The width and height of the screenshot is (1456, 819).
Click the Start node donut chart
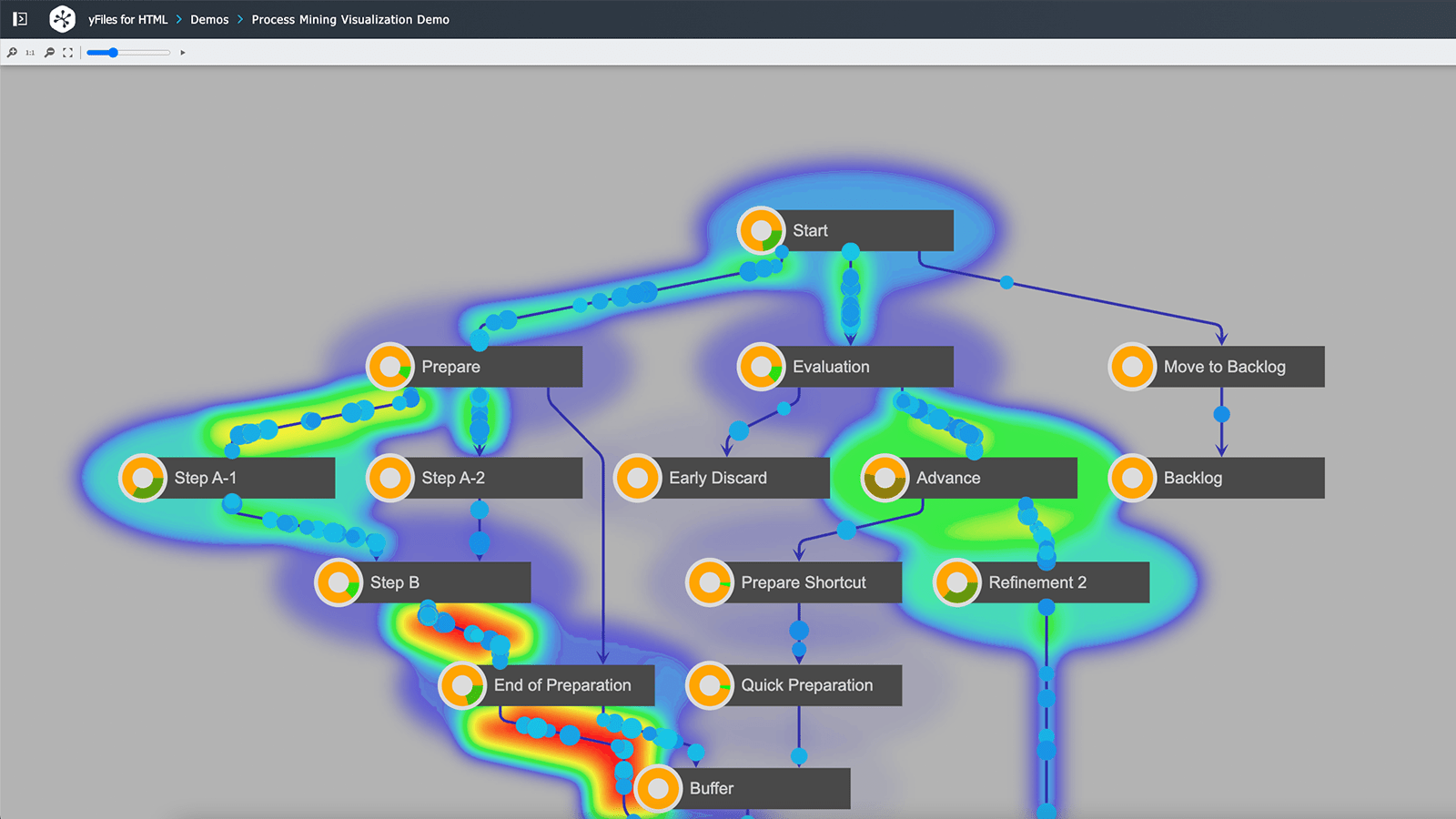point(762,230)
